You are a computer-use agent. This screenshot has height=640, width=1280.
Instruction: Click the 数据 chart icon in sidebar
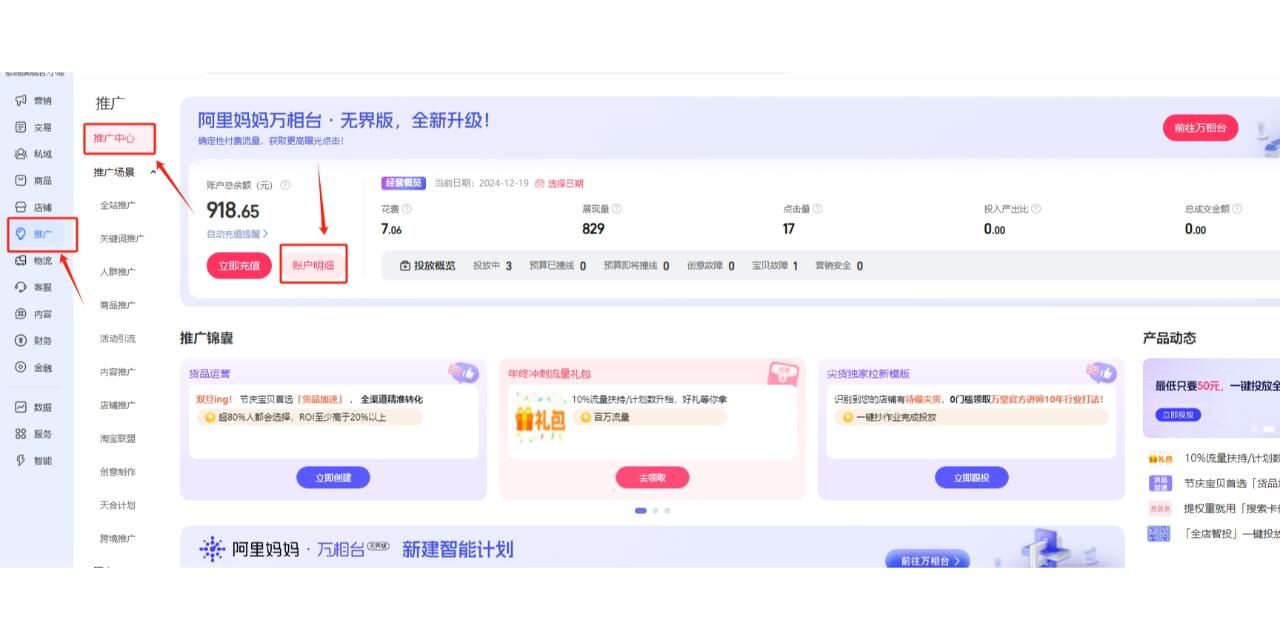pyautogui.click(x=21, y=407)
